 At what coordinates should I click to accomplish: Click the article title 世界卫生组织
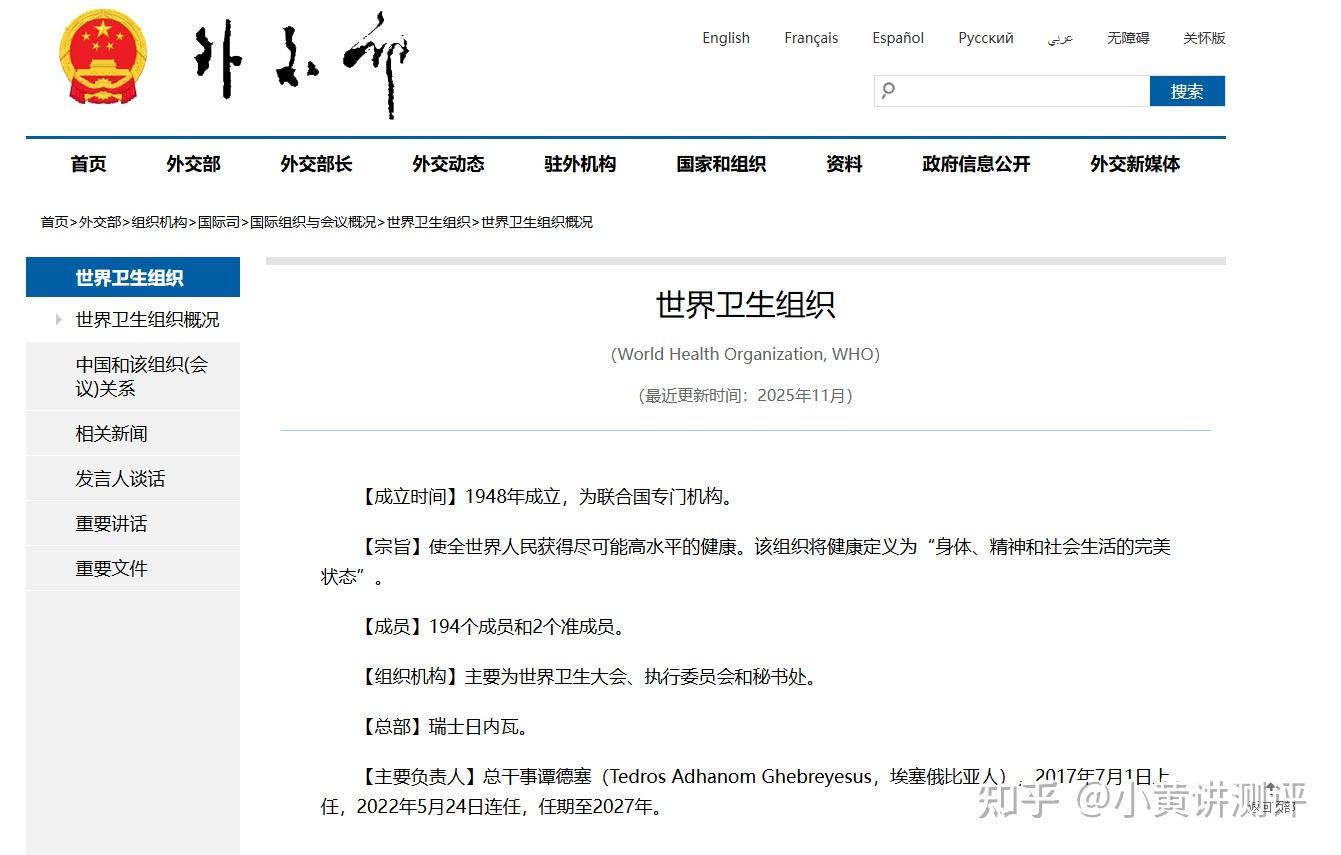coord(745,304)
